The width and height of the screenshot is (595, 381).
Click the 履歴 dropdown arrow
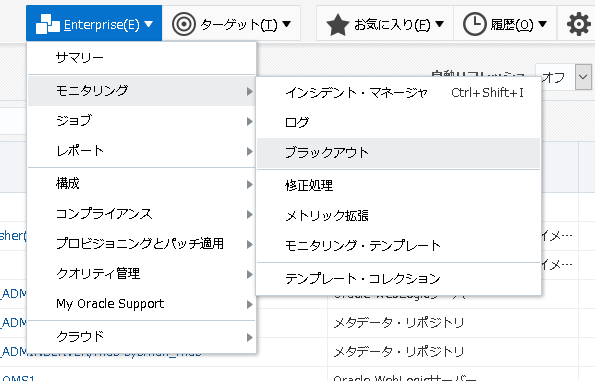tap(543, 24)
